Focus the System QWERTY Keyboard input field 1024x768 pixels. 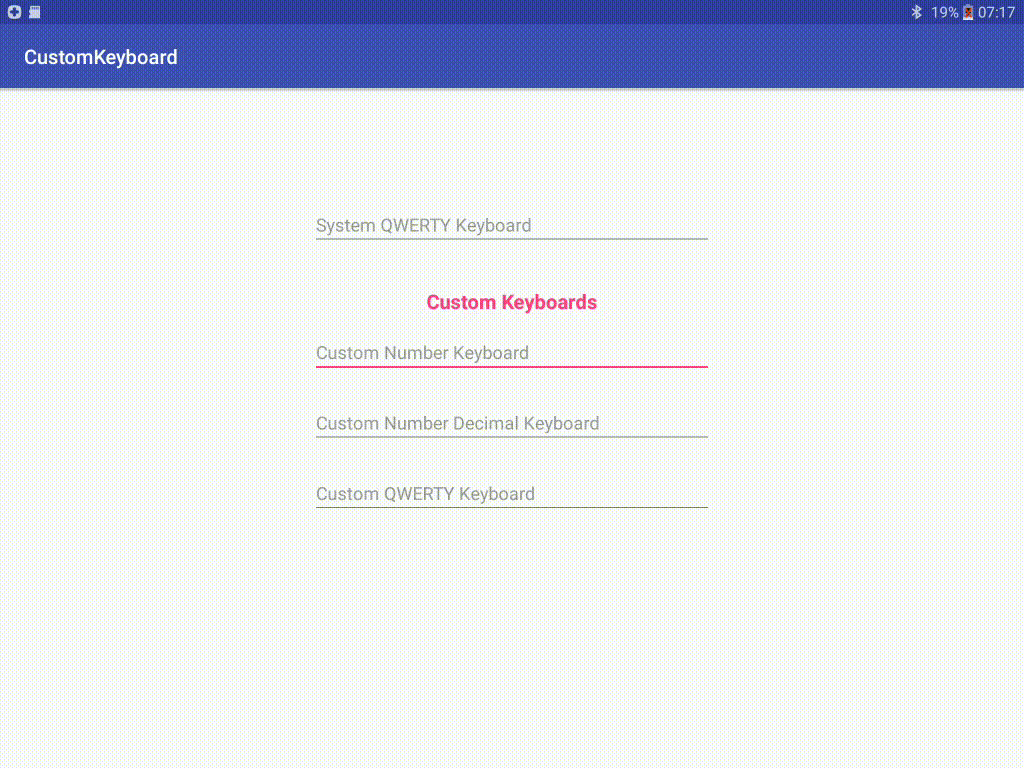click(x=511, y=225)
